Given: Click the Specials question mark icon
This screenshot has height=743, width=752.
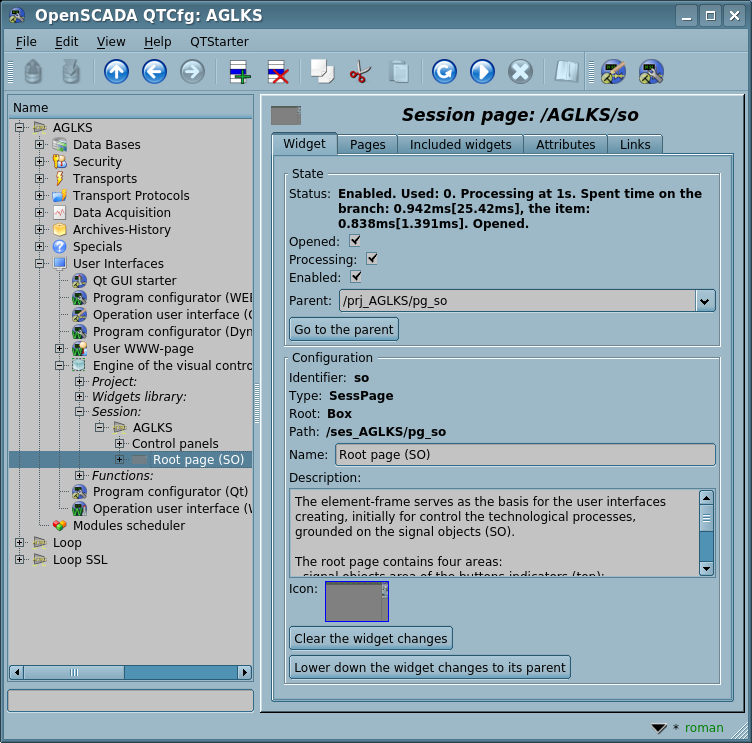Looking at the screenshot, I should pyautogui.click(x=59, y=247).
